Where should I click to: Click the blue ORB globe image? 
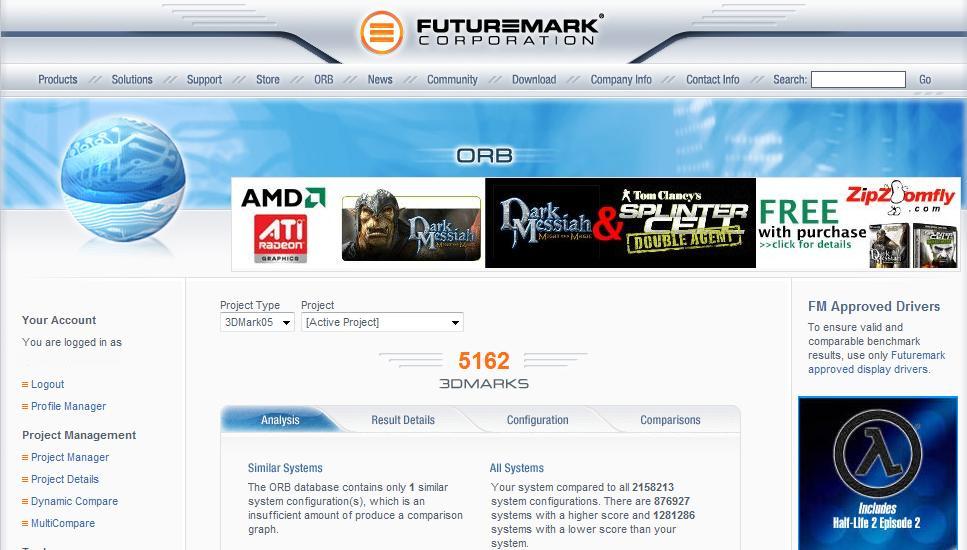123,178
